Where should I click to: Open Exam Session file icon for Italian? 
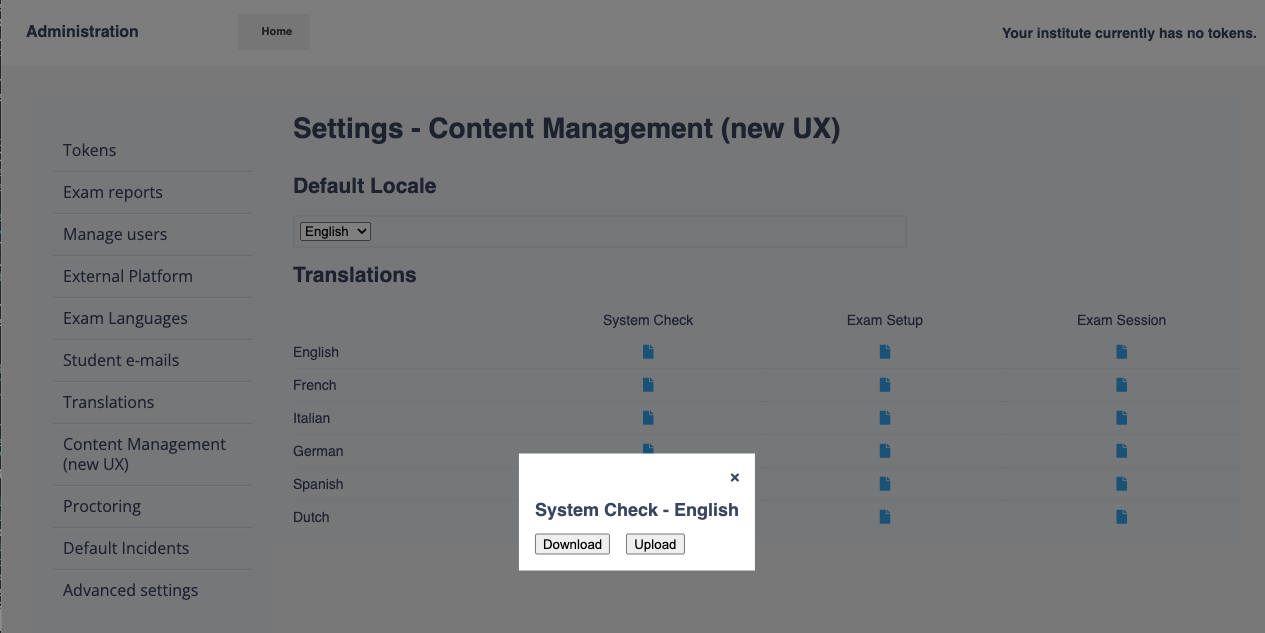pyautogui.click(x=1122, y=418)
